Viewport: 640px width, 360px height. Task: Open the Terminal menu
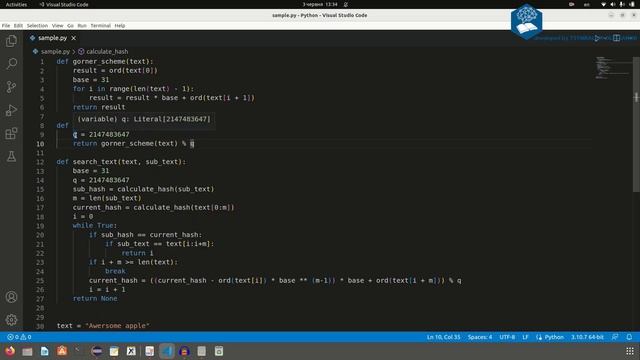click(100, 25)
